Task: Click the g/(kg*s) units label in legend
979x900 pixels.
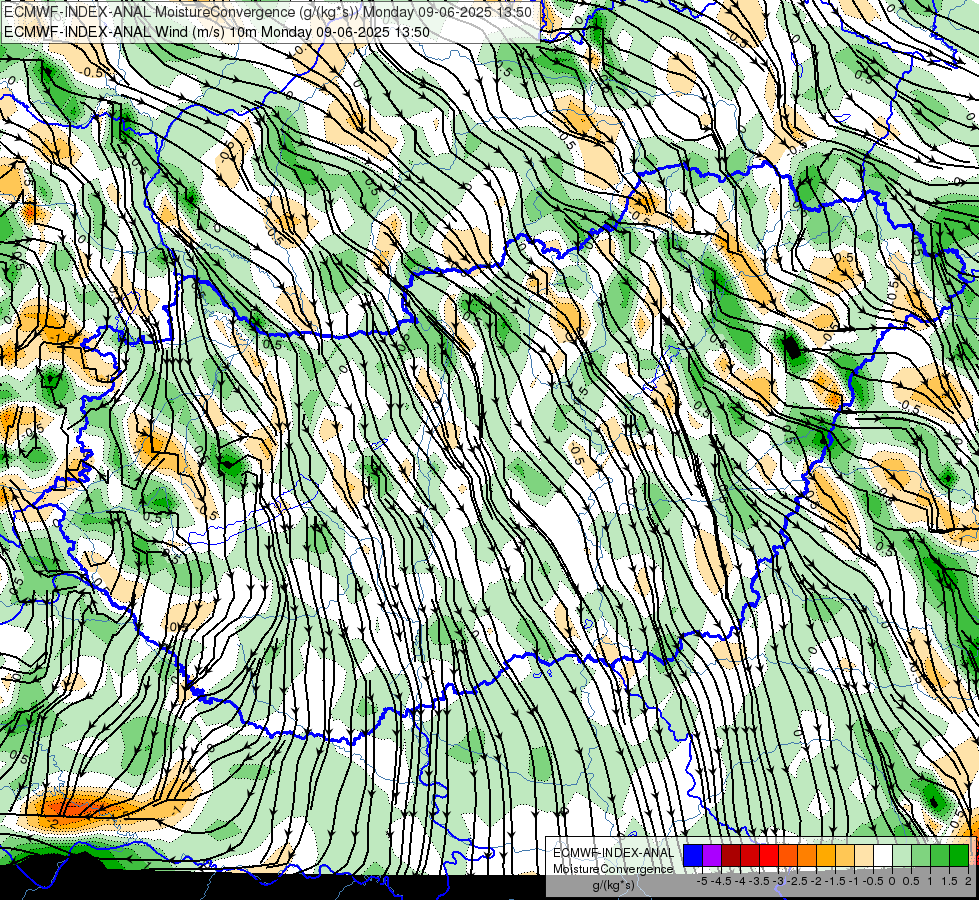Action: click(613, 886)
